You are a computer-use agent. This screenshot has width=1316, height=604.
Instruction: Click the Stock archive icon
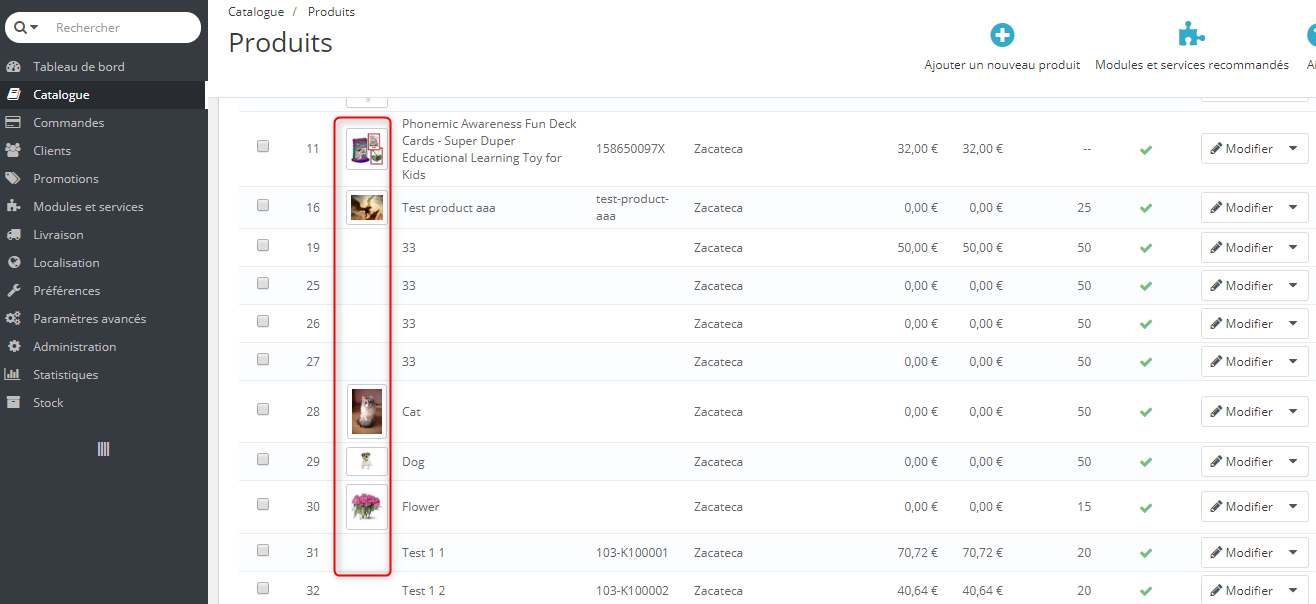(13, 403)
